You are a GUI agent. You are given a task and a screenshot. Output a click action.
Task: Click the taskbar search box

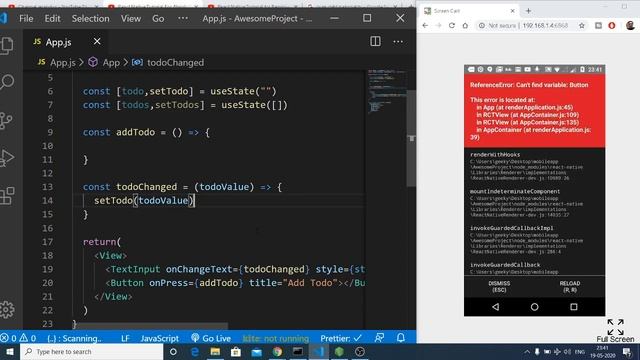91,351
